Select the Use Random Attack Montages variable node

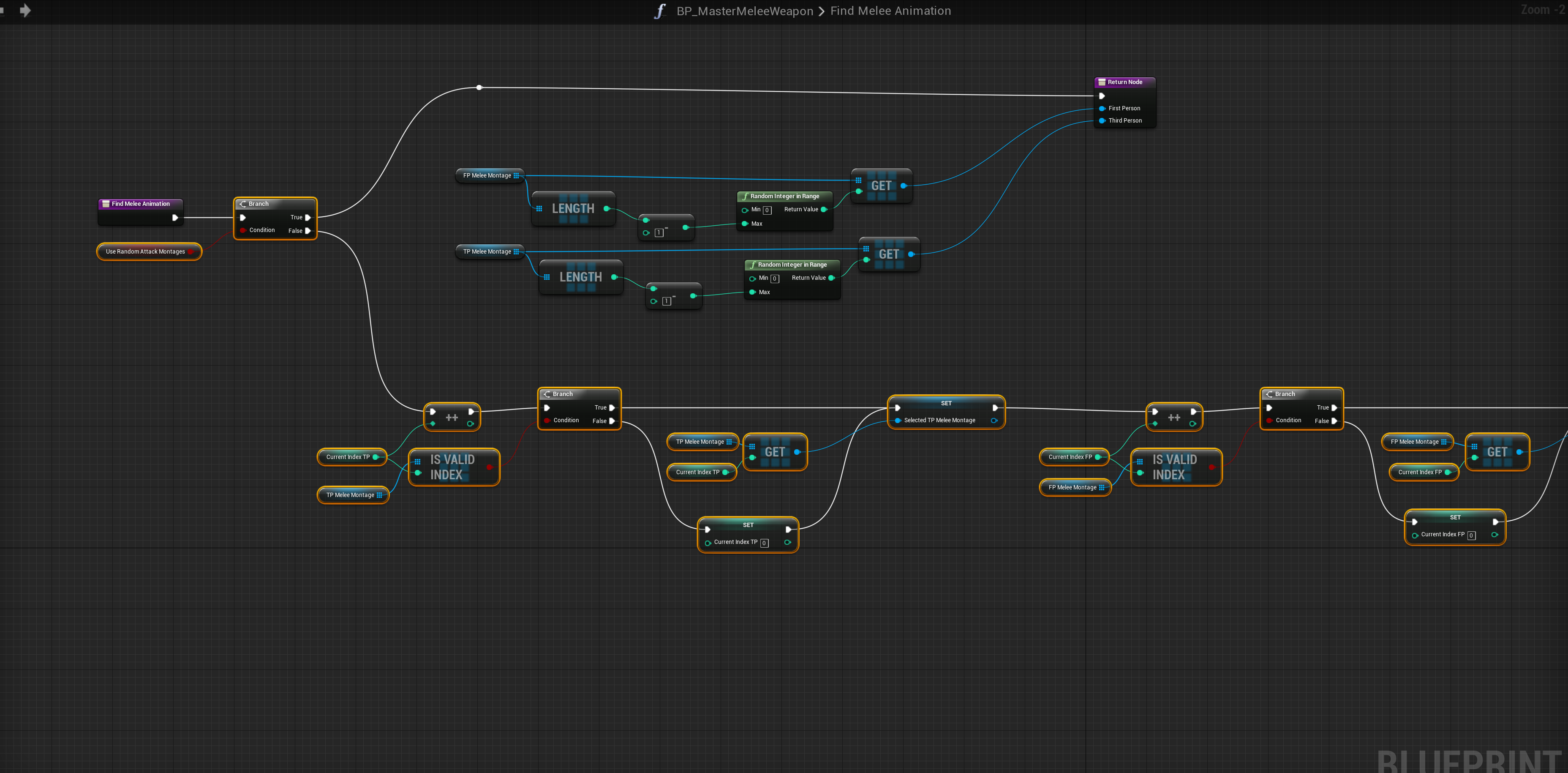145,251
